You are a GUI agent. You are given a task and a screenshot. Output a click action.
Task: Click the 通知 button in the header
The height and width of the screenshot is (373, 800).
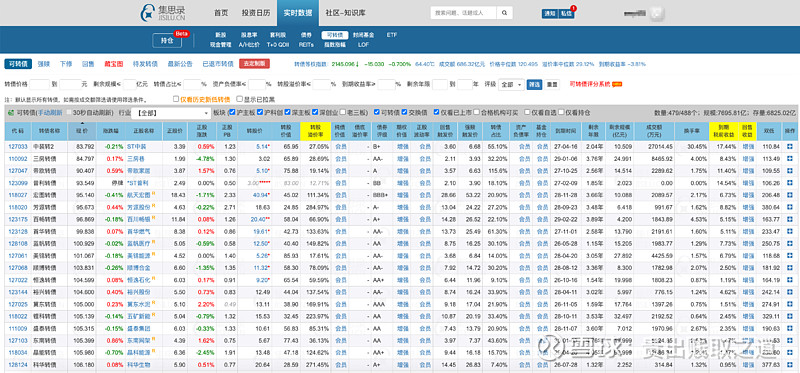tap(549, 14)
